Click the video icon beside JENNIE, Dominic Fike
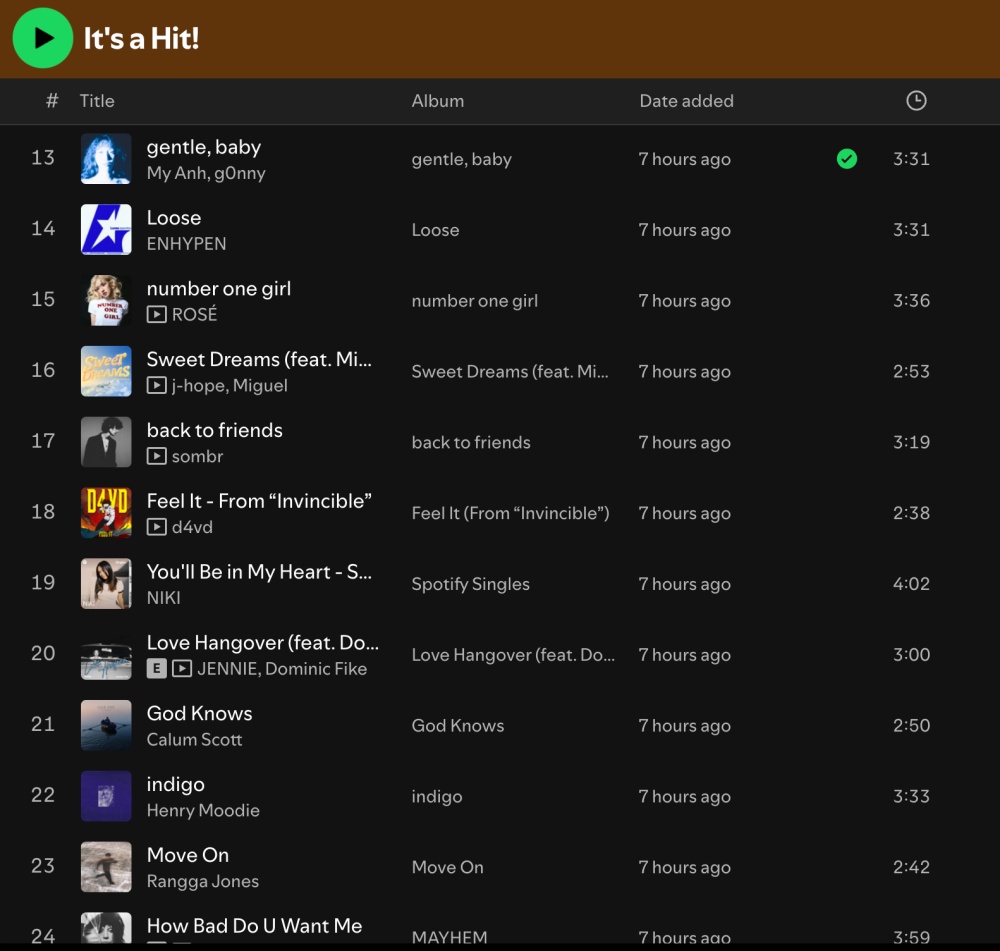 point(182,668)
